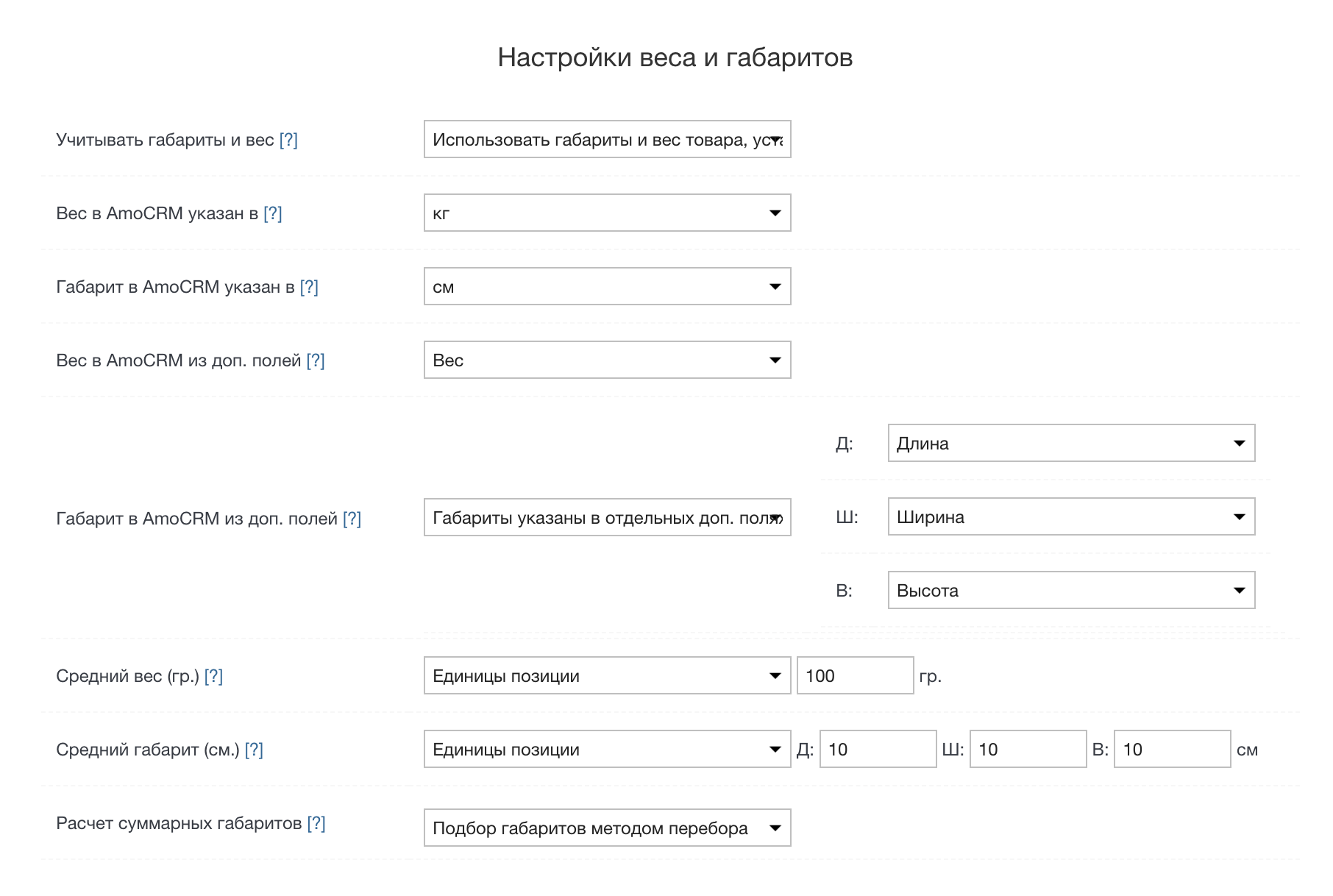This screenshot has width=1333, height=896.
Task: Click help icon next to 'Вес в AmoCRM указан в'
Action: pos(273,213)
